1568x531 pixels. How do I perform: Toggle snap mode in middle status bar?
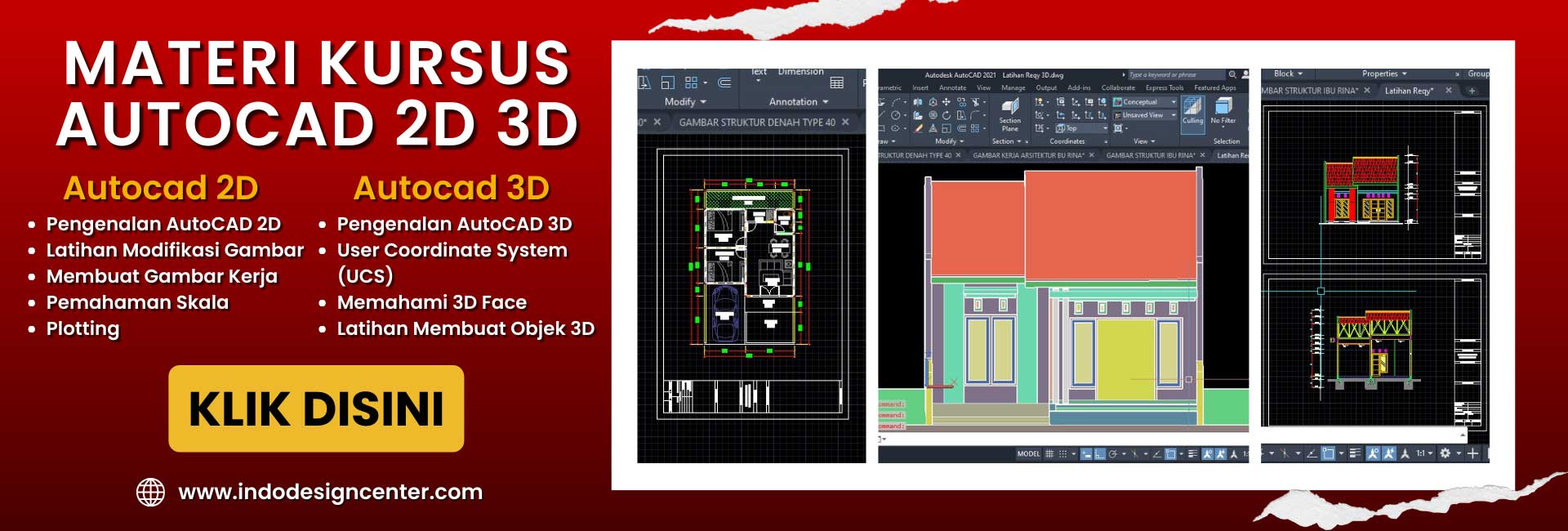(x=1062, y=453)
